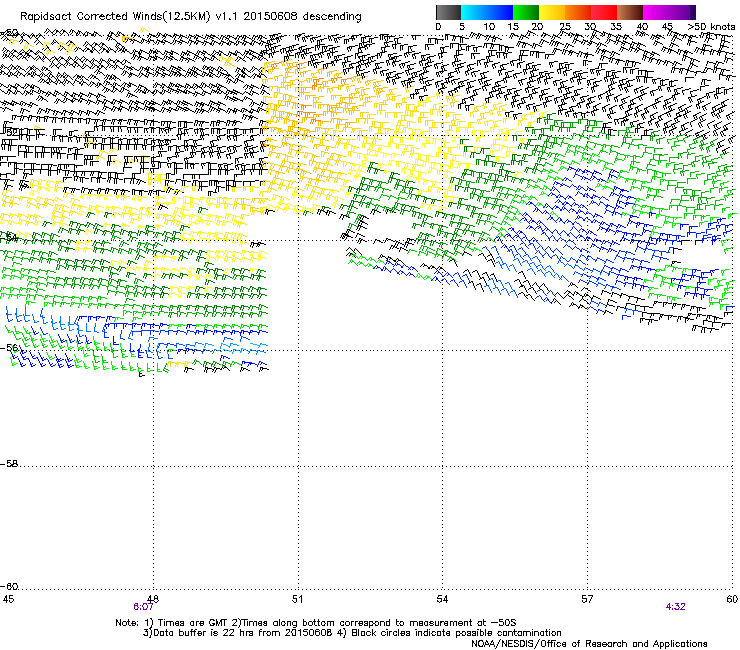Click longitude axis label '45'

[8, 599]
